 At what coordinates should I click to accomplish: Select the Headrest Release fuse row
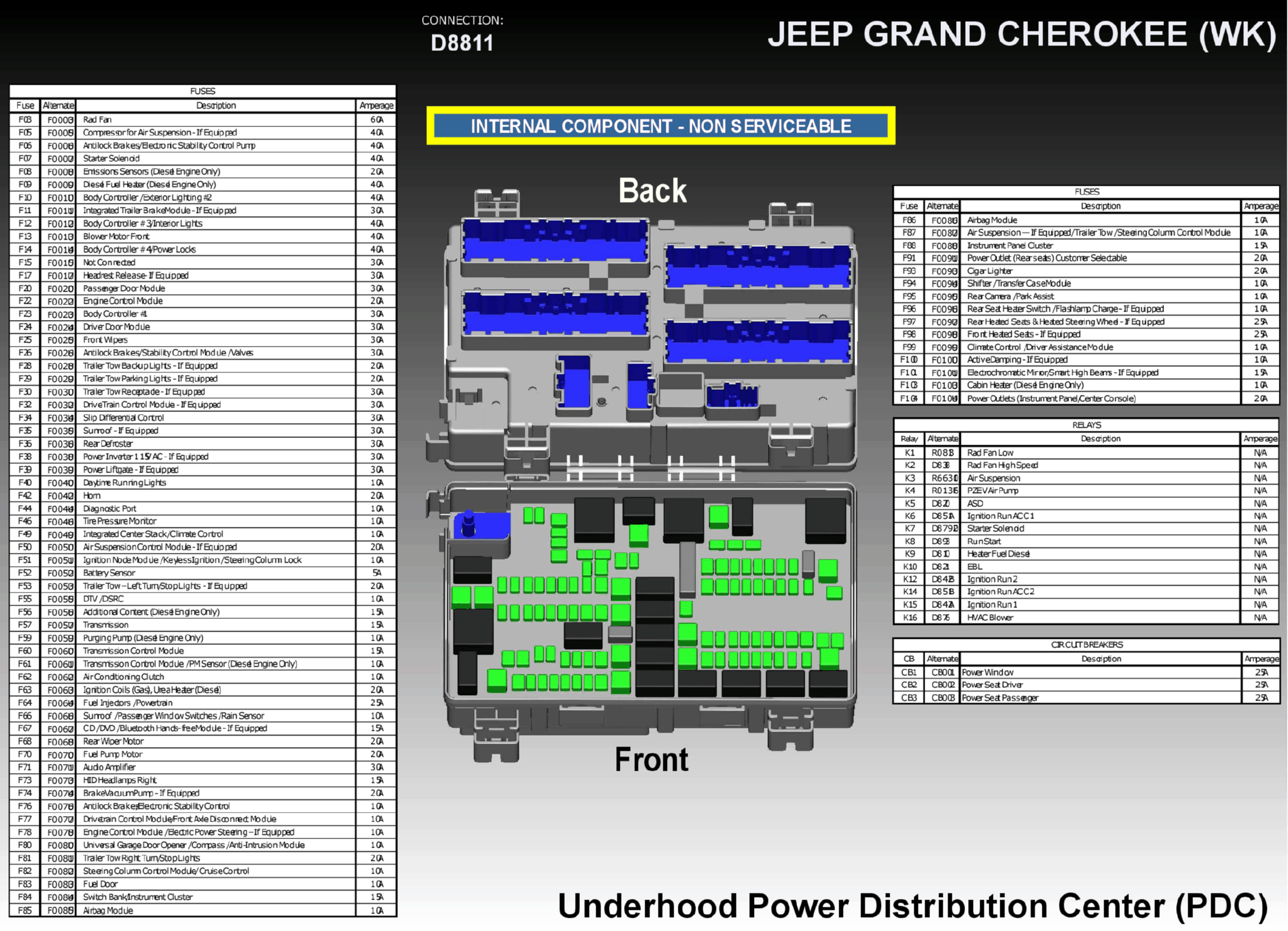(203, 275)
